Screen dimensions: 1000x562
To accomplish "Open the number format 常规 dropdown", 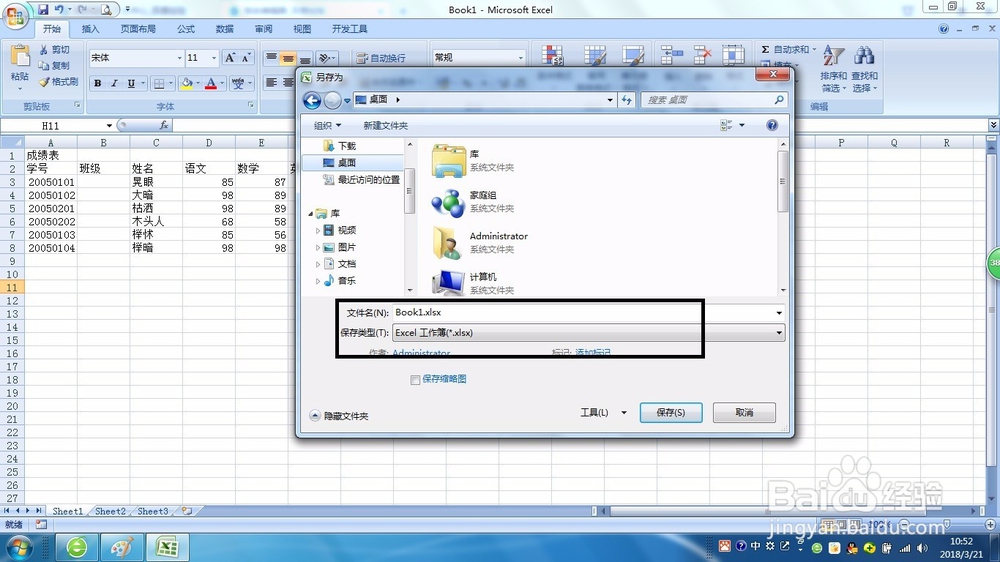I will (x=520, y=58).
